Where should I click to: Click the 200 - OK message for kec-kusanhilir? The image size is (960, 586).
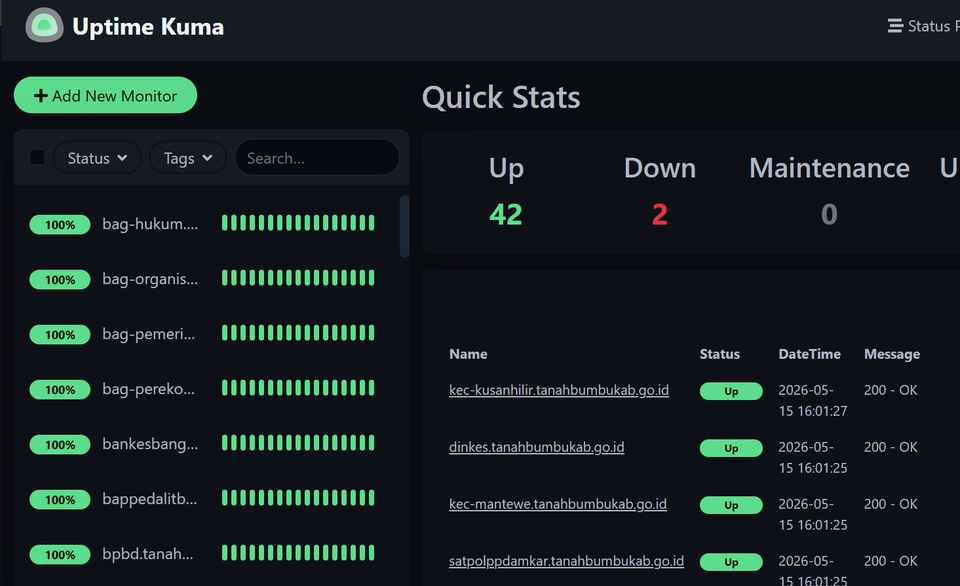890,390
